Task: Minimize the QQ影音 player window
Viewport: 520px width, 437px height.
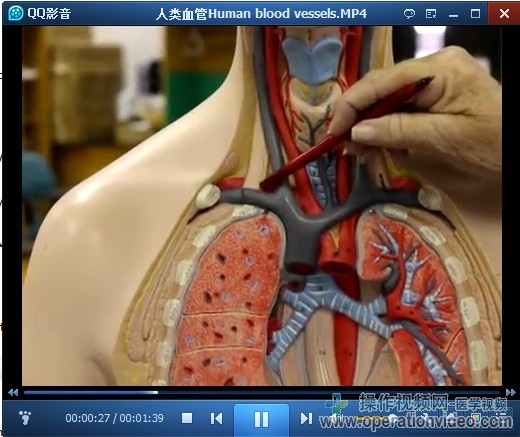Action: point(453,15)
